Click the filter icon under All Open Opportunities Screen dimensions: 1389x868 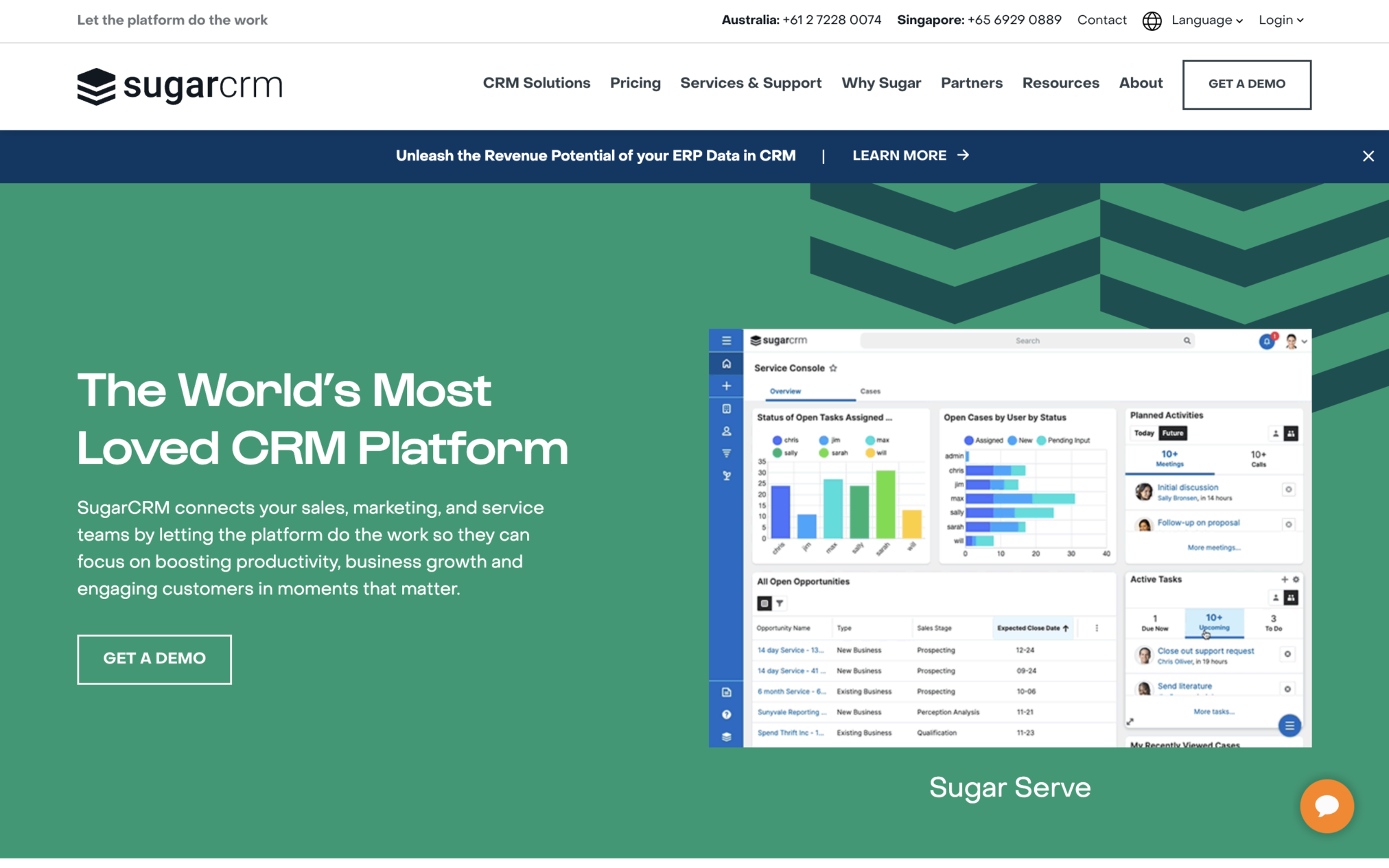pyautogui.click(x=780, y=603)
